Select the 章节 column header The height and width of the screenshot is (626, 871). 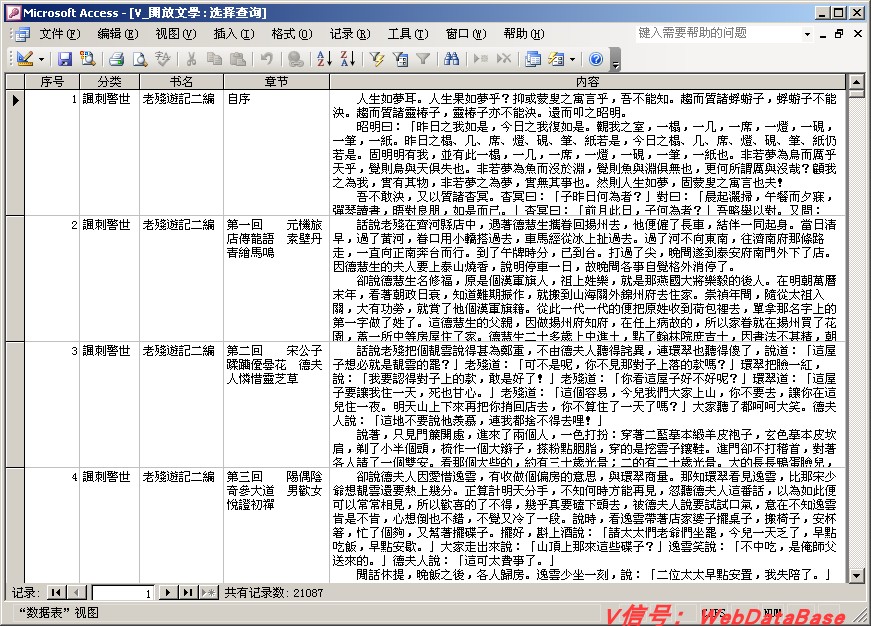[x=277, y=82]
